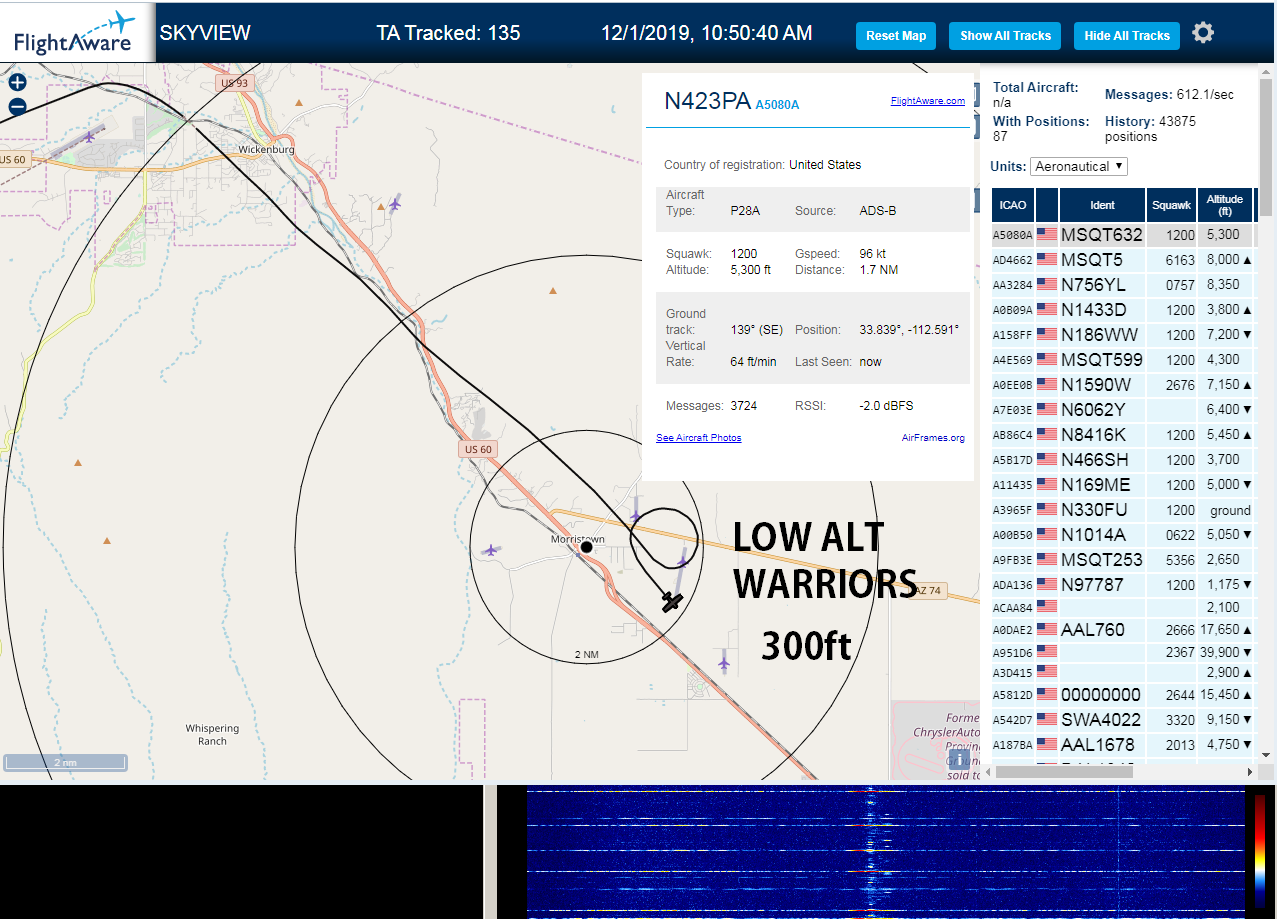The width and height of the screenshot is (1277, 919).
Task: Select aircraft icon just north of black plane
Action: (x=683, y=563)
